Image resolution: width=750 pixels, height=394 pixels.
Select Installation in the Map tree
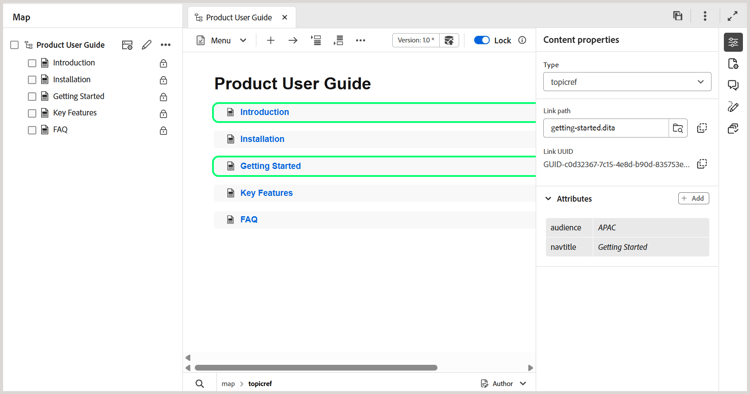[71, 79]
